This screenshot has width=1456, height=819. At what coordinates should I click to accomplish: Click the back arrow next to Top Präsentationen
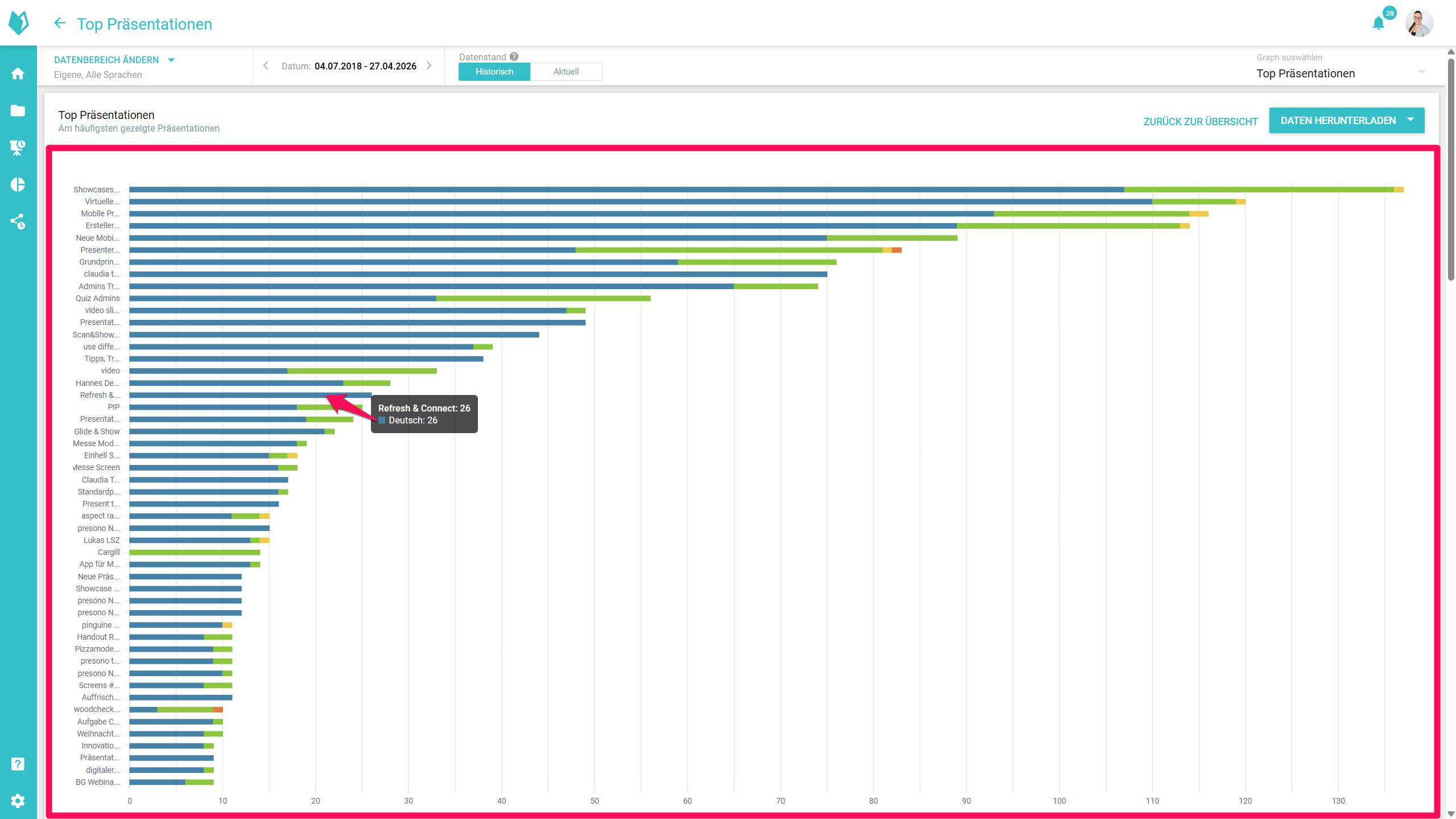point(60,23)
